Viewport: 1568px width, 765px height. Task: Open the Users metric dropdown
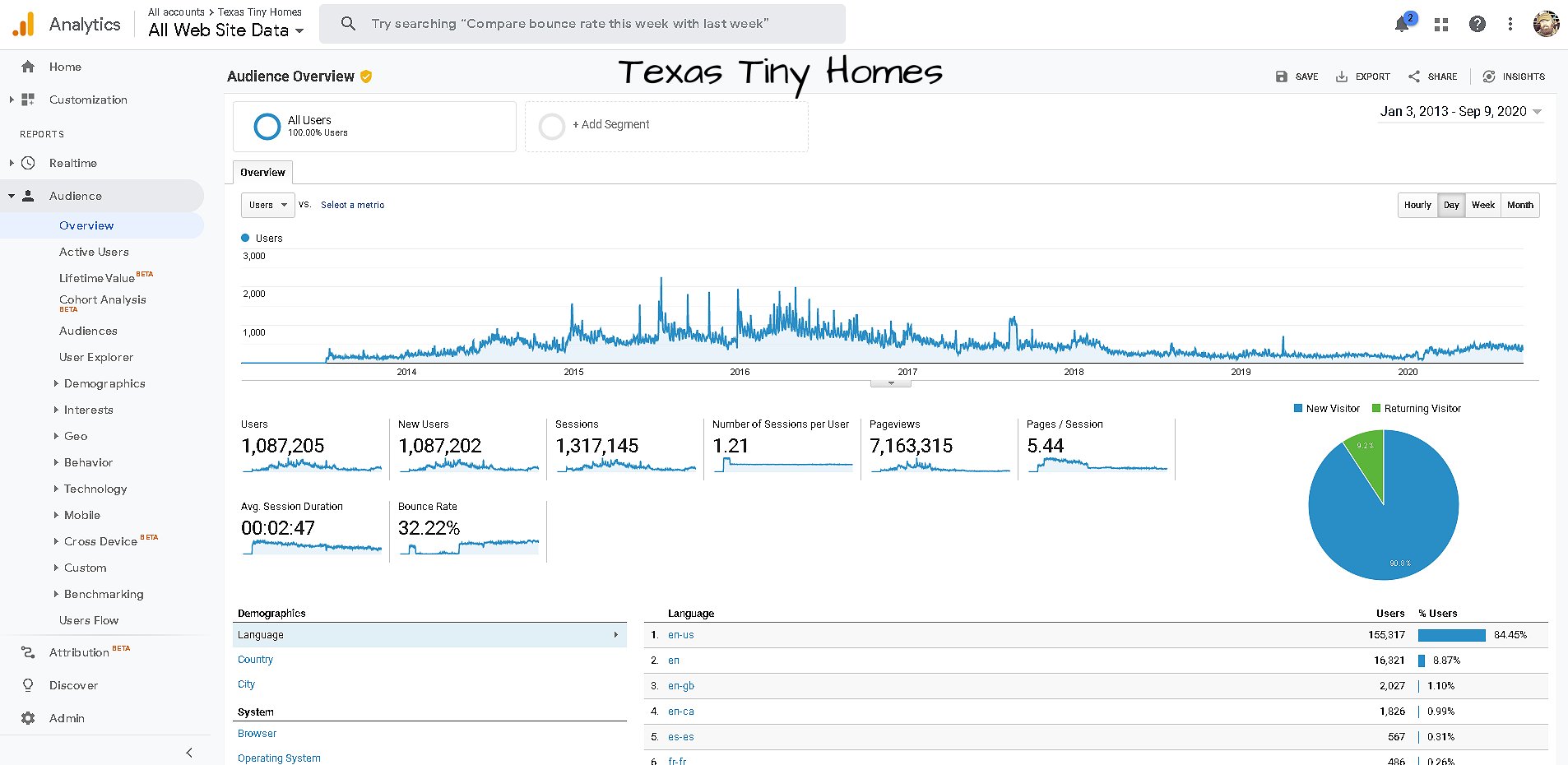coord(267,205)
